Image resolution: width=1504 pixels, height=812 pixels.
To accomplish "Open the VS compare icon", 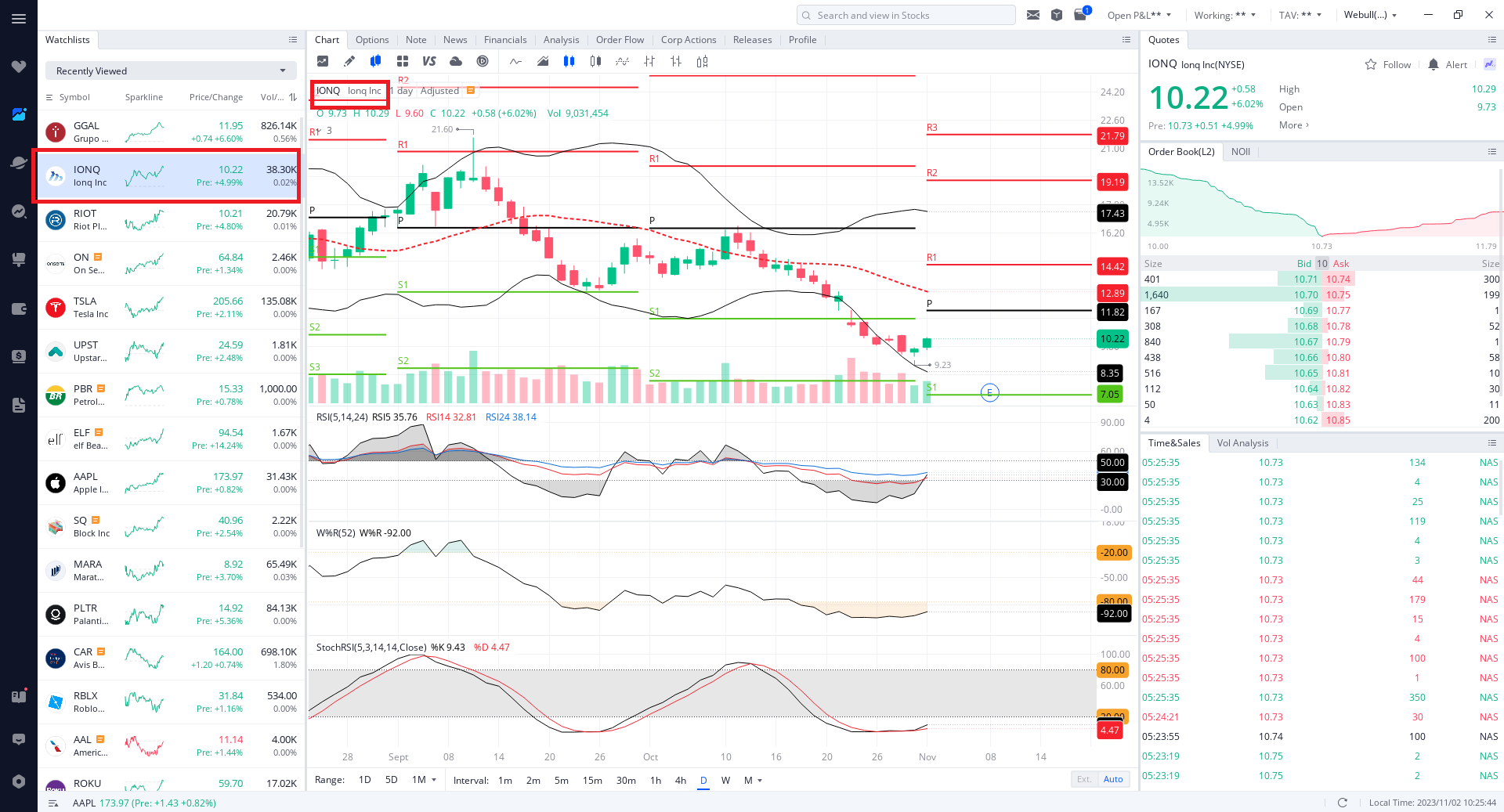I will tap(428, 61).
